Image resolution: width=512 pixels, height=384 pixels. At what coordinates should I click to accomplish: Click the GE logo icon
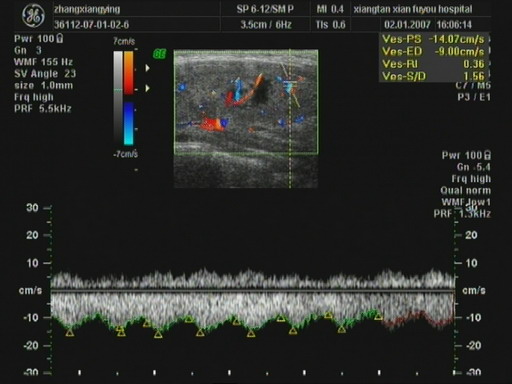[33, 16]
